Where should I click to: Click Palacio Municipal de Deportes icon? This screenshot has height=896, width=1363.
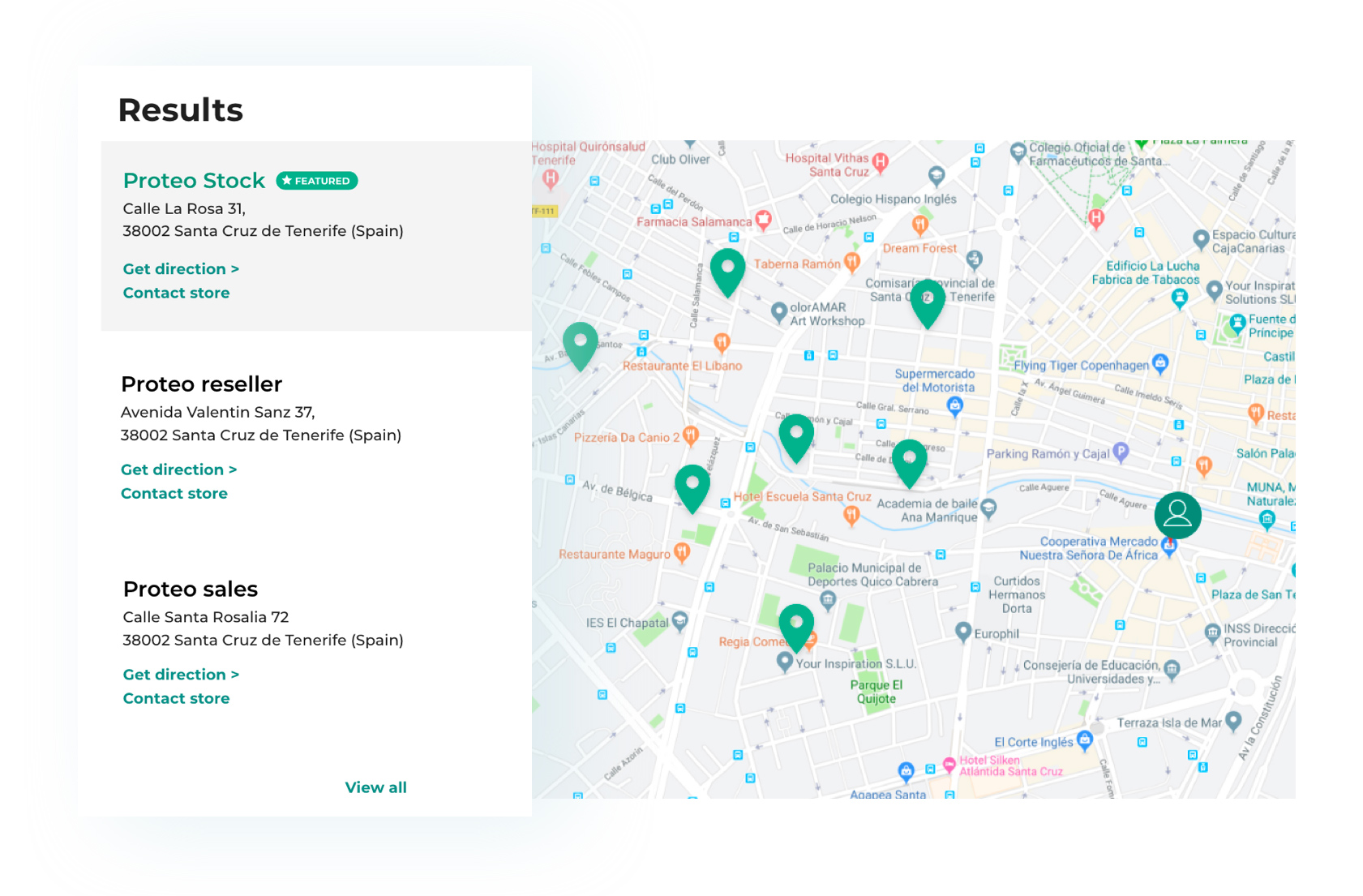[x=827, y=600]
